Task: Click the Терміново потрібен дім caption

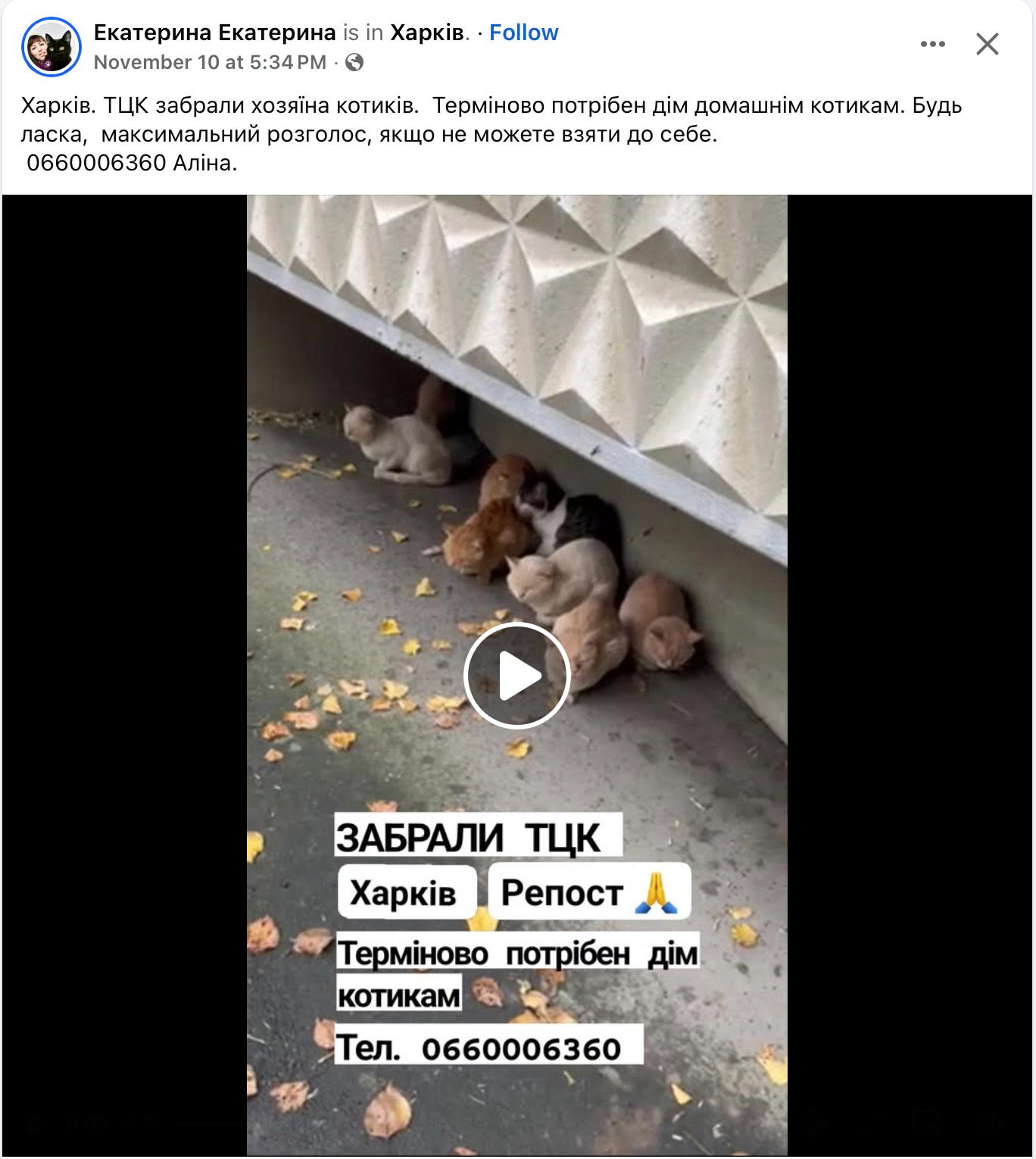Action: tap(517, 953)
